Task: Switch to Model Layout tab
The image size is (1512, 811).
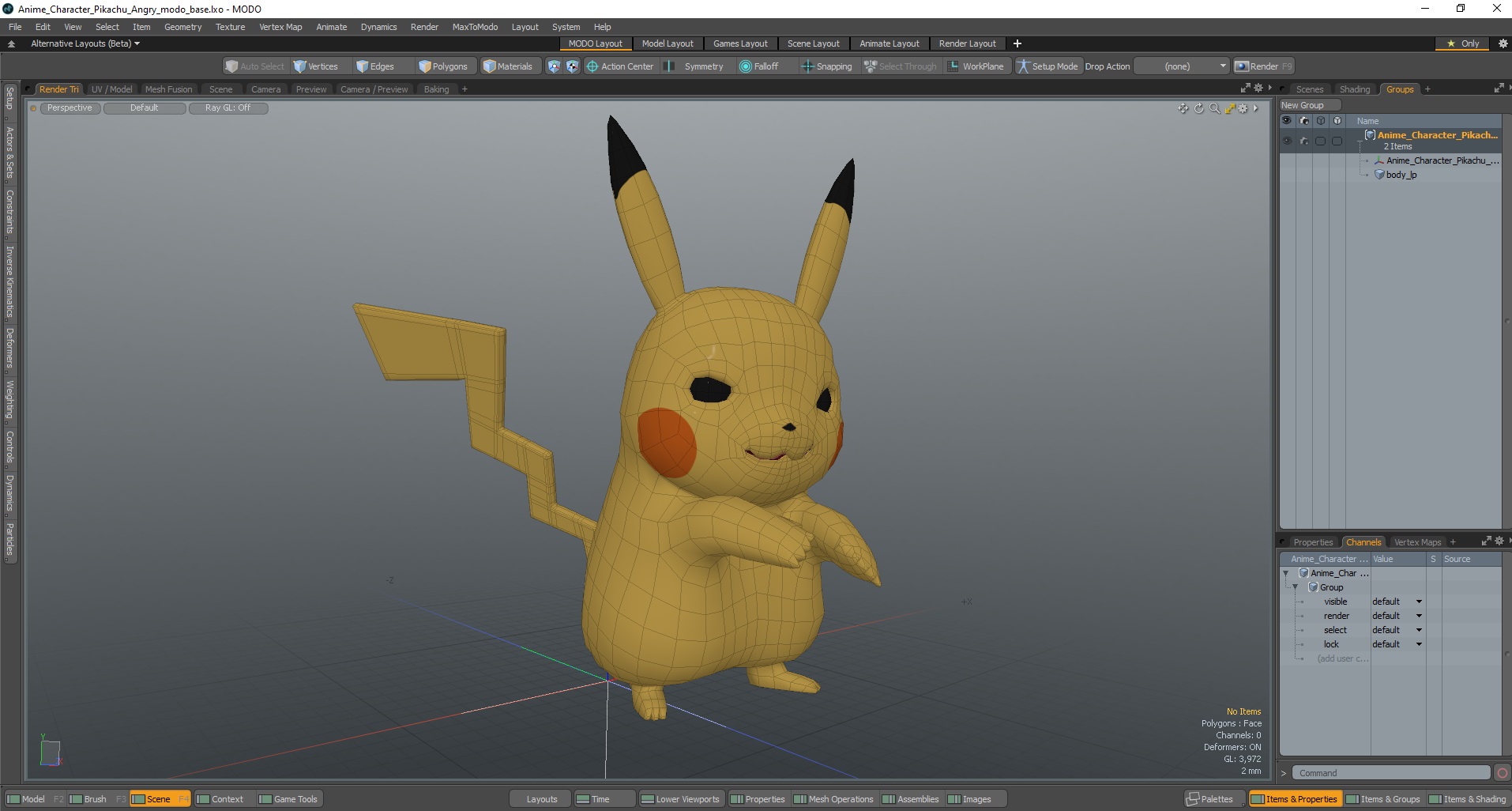Action: (x=668, y=43)
